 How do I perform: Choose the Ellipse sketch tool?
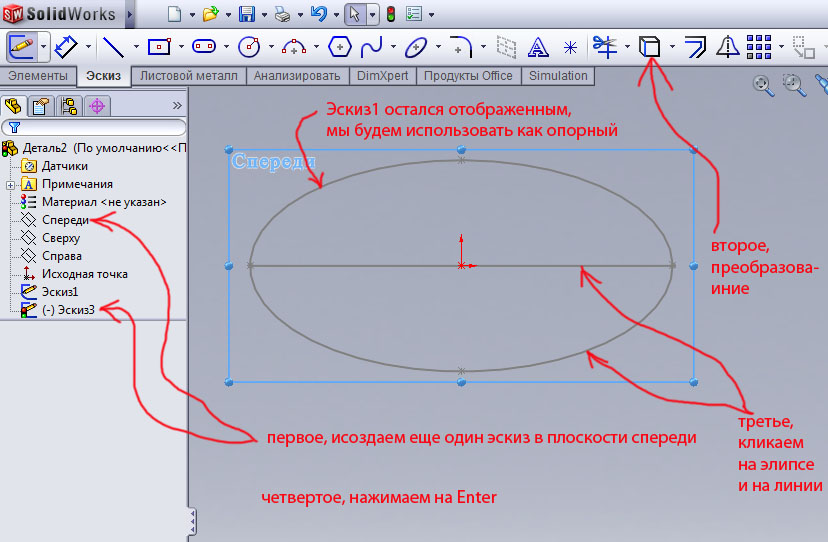point(416,46)
